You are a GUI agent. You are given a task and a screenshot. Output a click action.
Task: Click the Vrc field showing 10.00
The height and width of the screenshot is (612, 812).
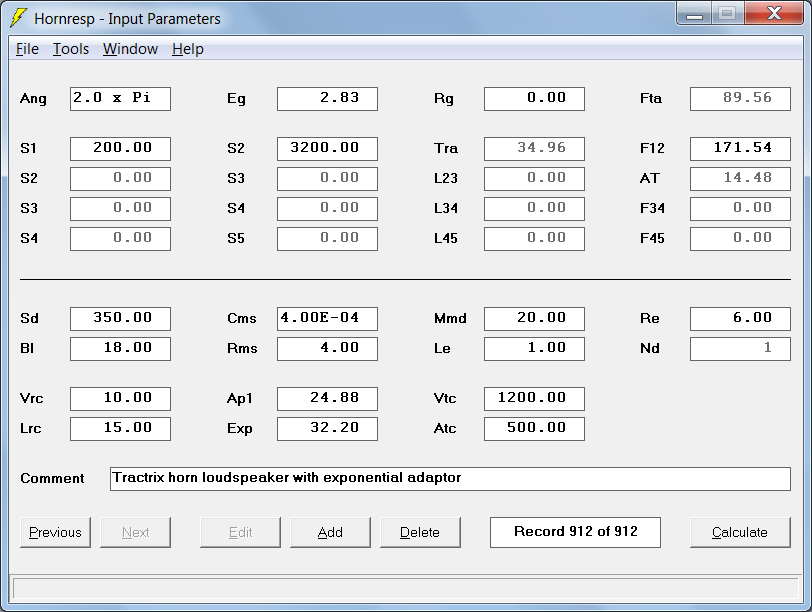(x=120, y=399)
